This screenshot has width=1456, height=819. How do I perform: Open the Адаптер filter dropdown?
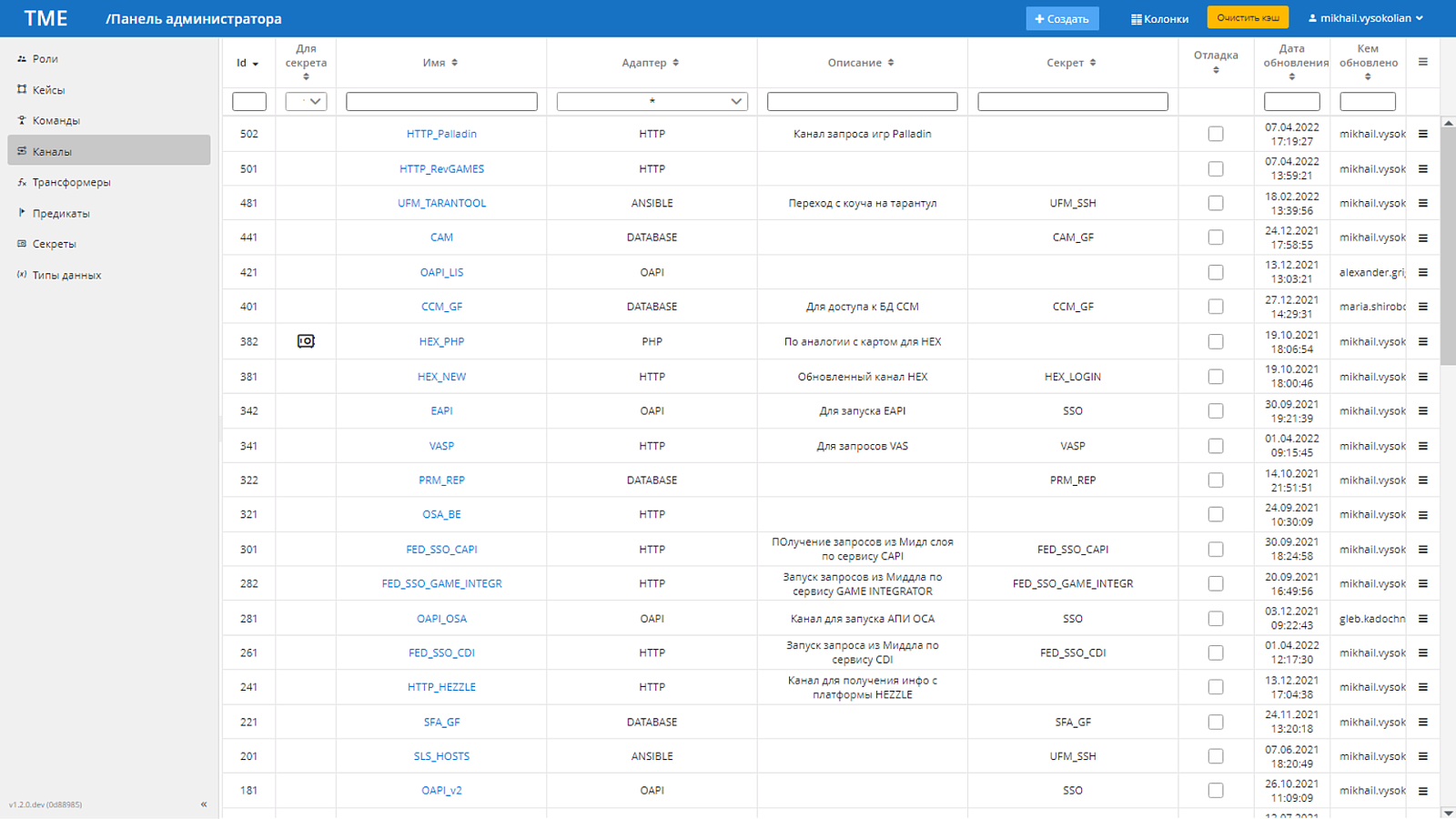pos(652,101)
